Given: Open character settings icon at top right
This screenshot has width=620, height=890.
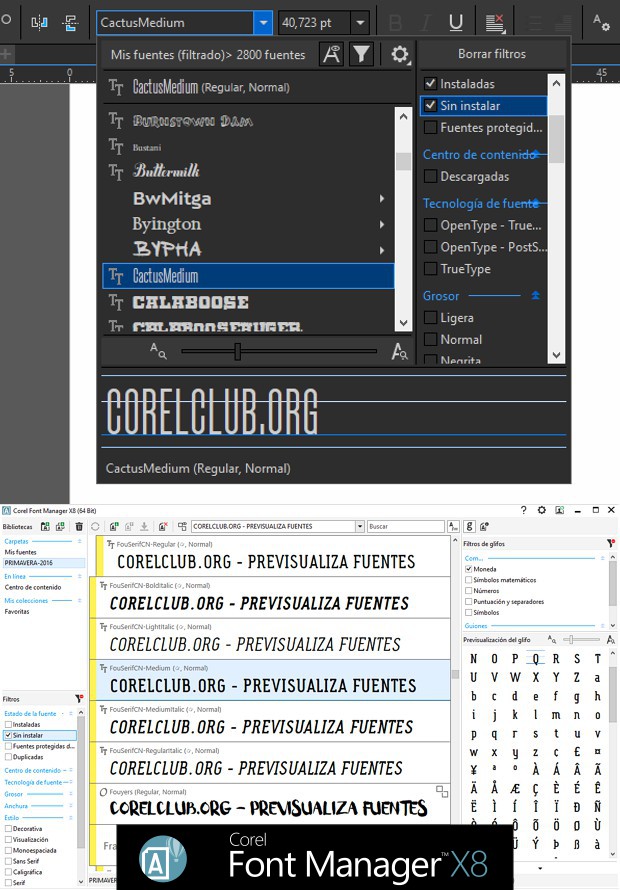Looking at the screenshot, I should 601,23.
